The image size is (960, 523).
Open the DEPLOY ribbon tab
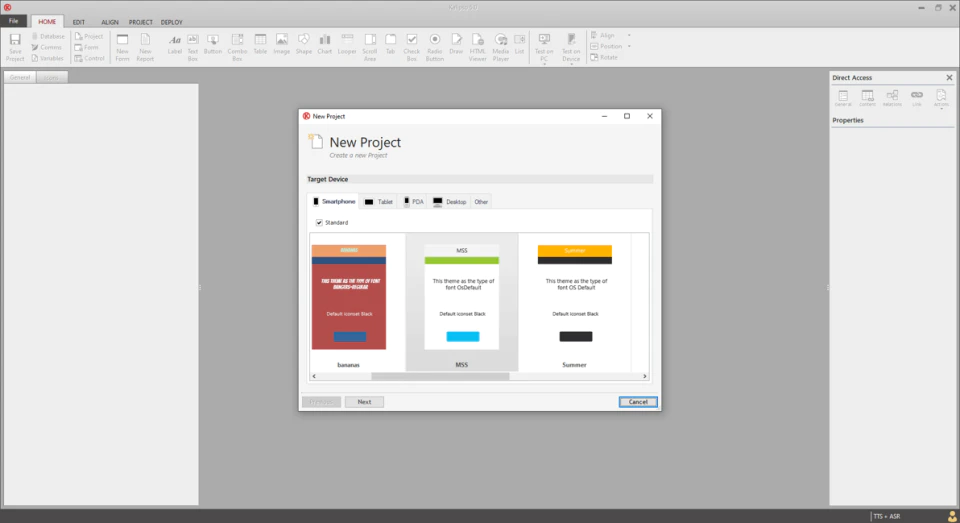pos(171,22)
